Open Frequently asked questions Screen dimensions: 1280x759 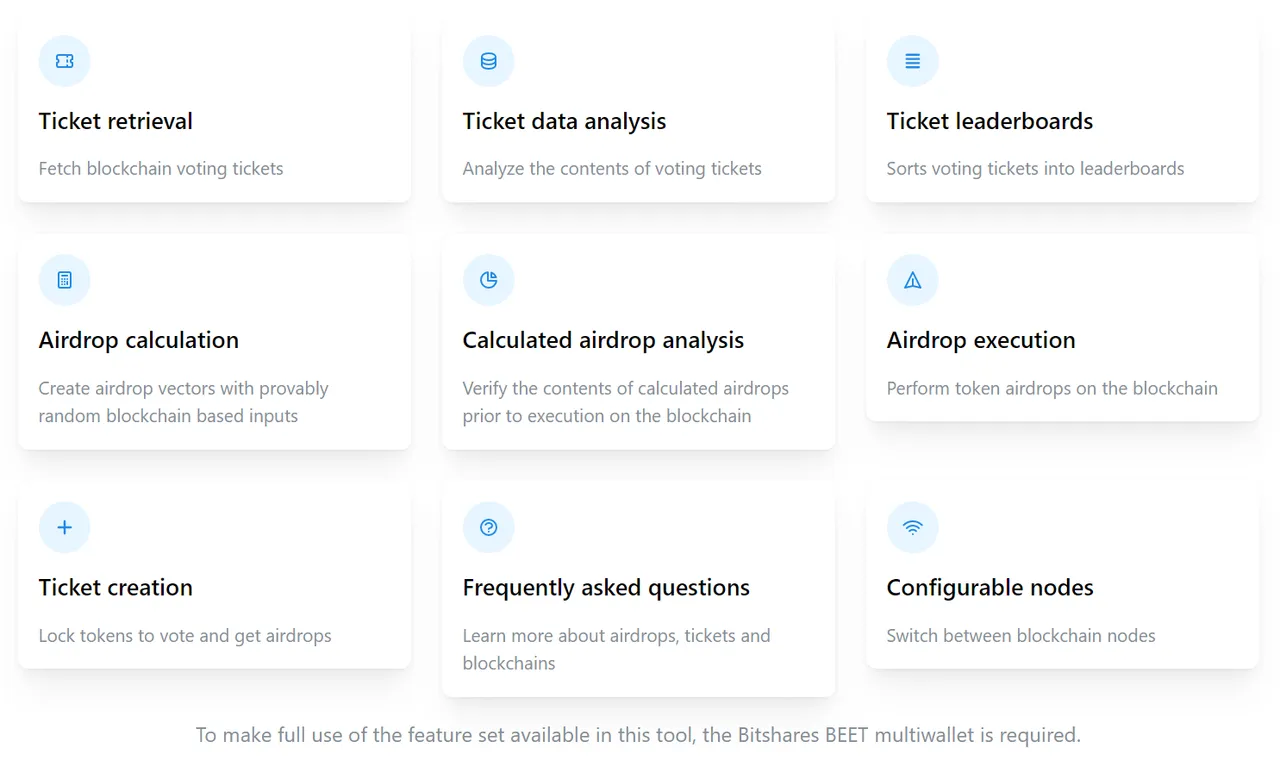[606, 587]
